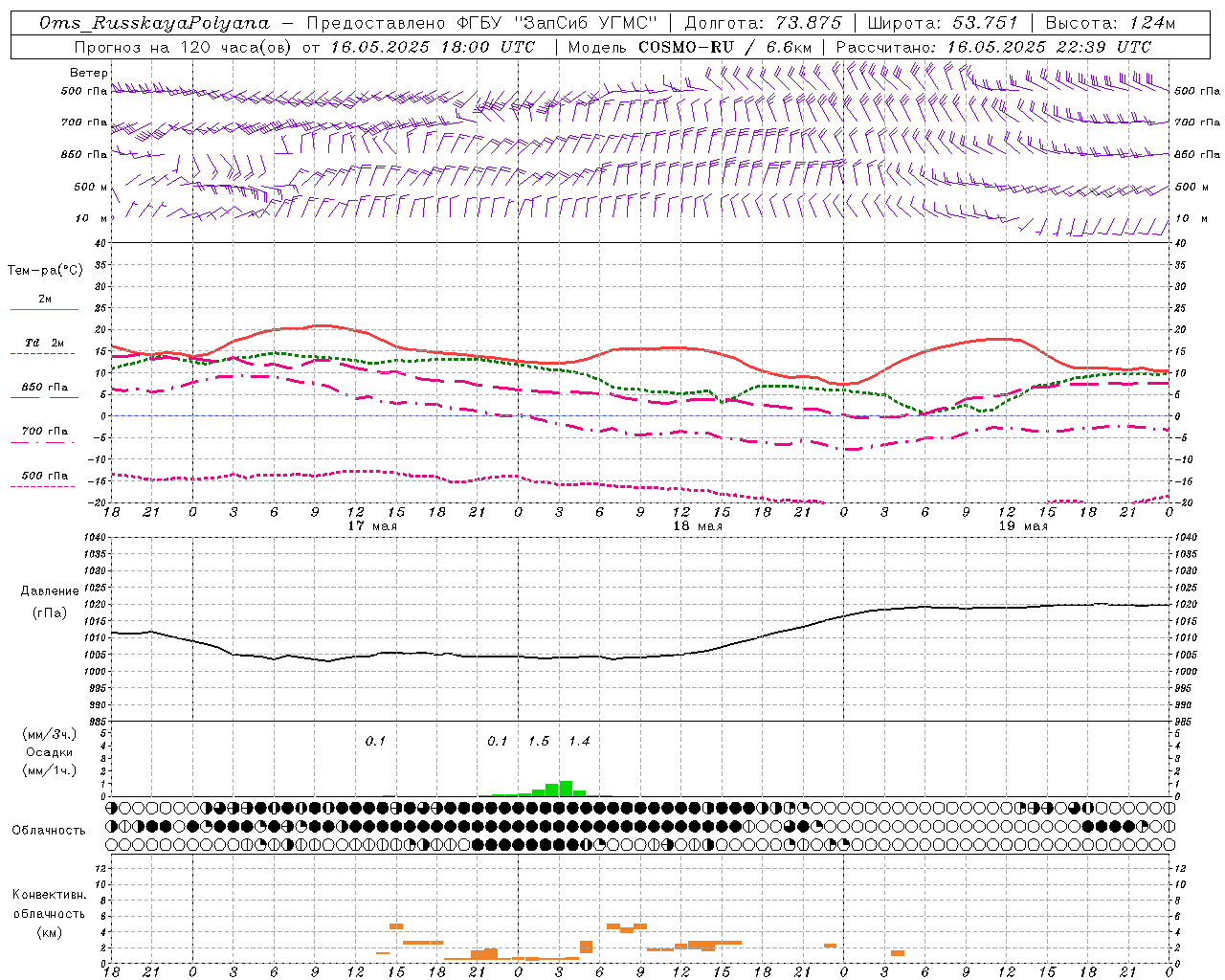
Task: Click the 1.4 precipitation amount value
Action: [x=579, y=742]
